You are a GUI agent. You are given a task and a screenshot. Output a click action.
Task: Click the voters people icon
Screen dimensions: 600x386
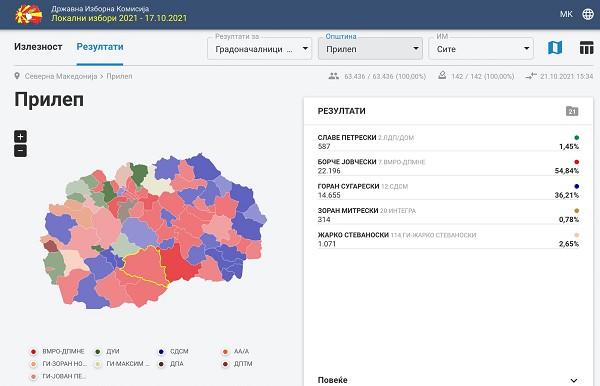point(334,76)
